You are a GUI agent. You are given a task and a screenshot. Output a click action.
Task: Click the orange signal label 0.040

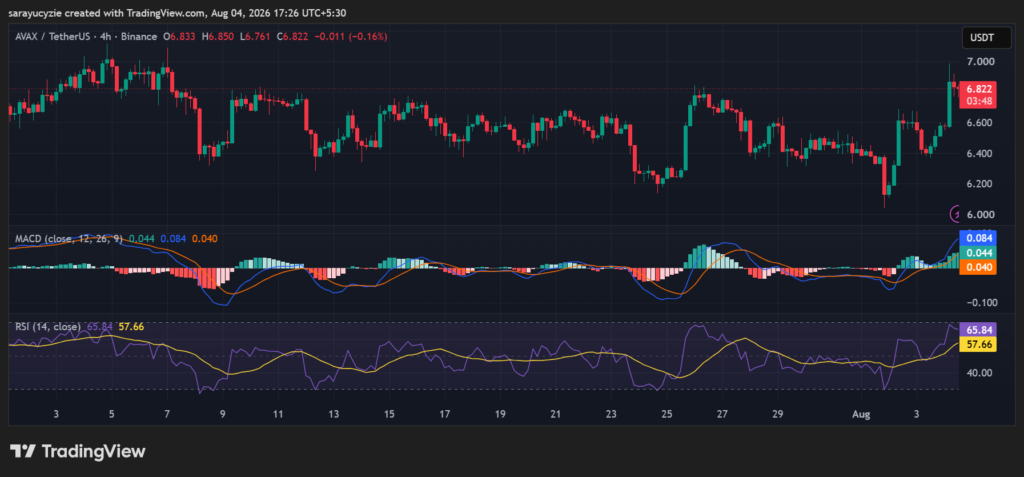977,267
